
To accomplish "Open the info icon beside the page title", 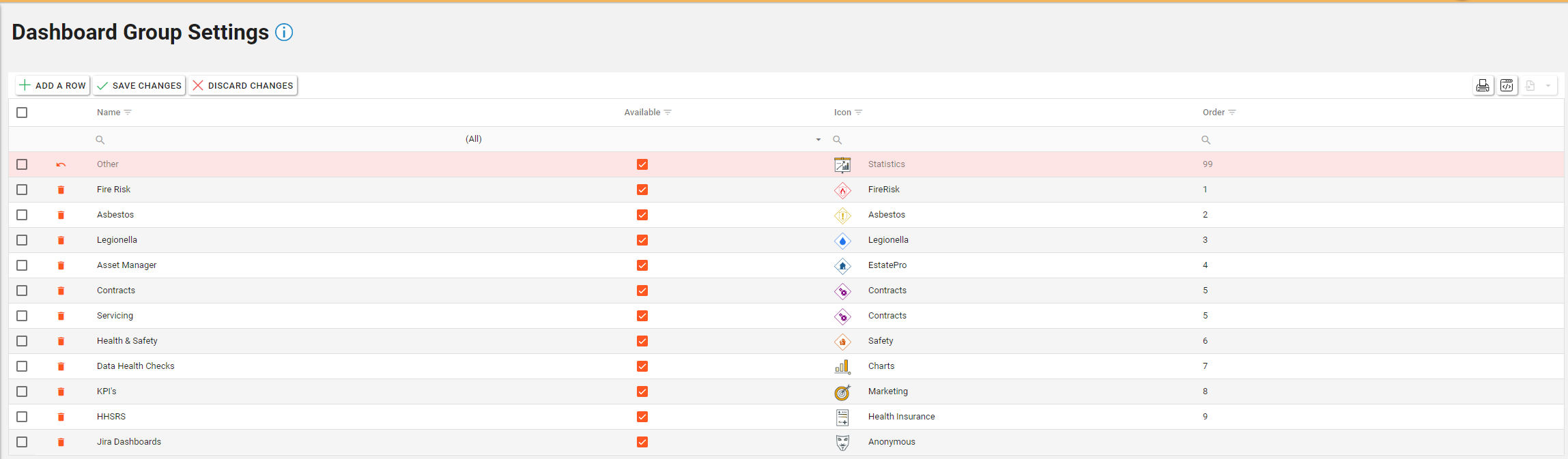I will 284,32.
